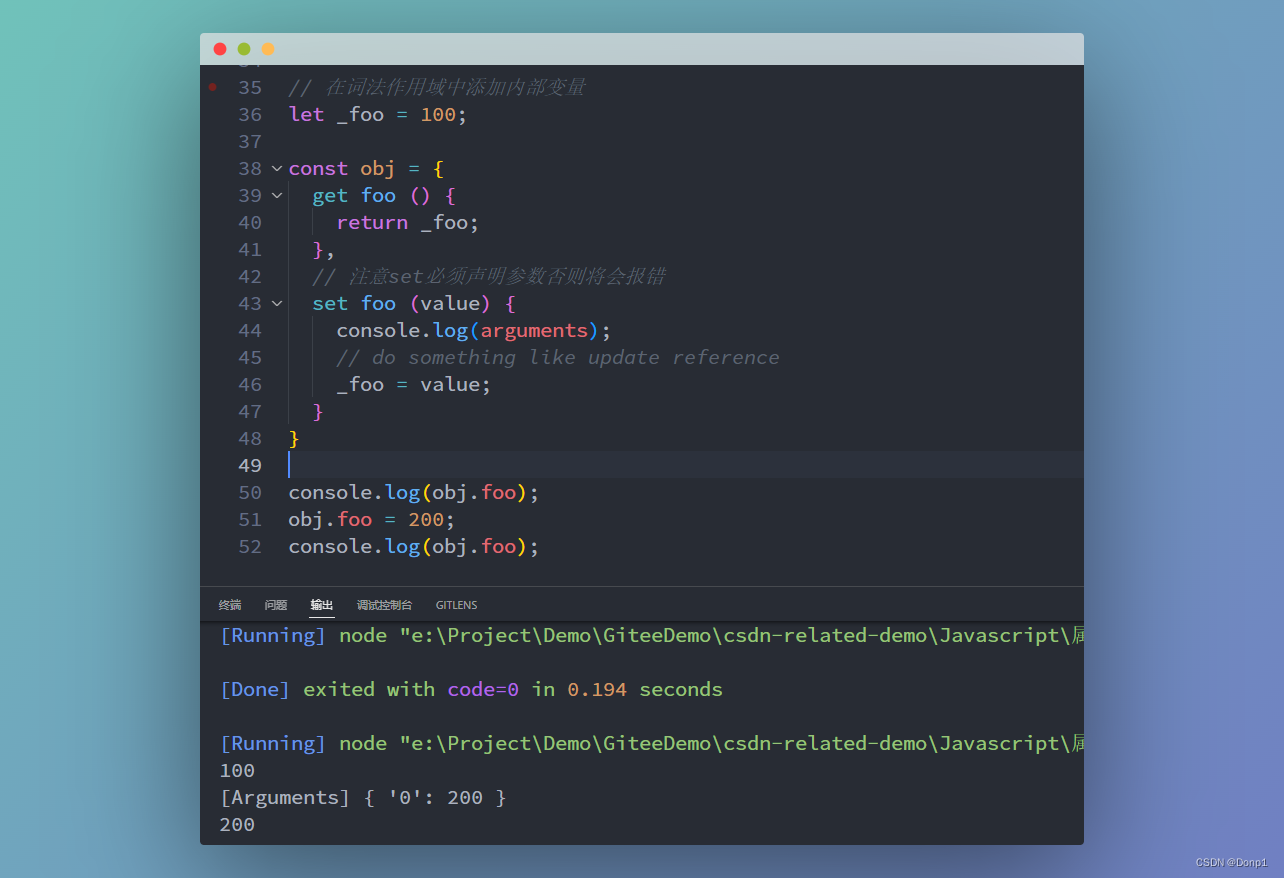Click the comment 在词法作用域中添加内部变量
Viewport: 1284px width, 878px height.
pos(437,87)
